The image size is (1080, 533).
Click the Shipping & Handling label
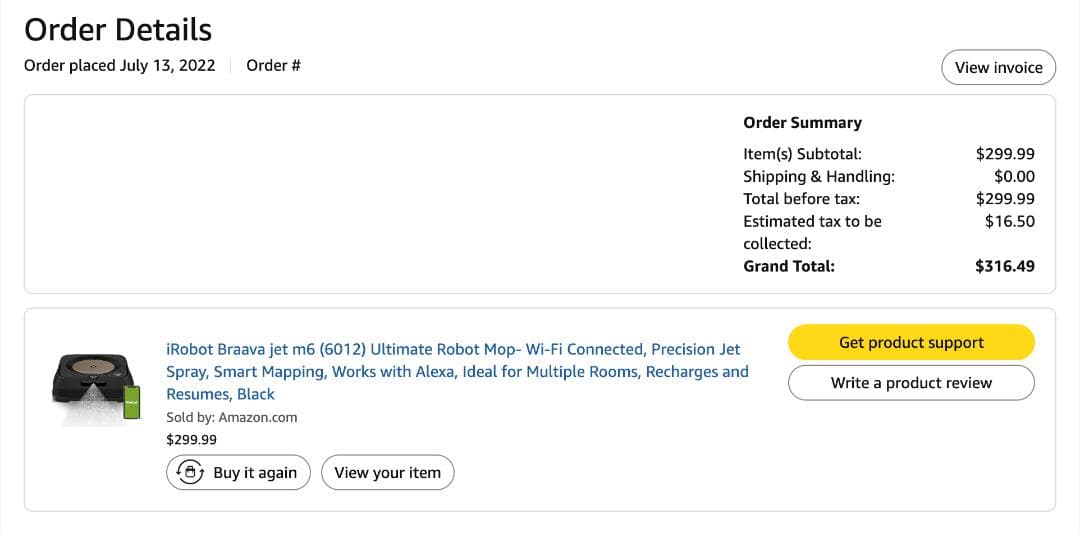818,176
